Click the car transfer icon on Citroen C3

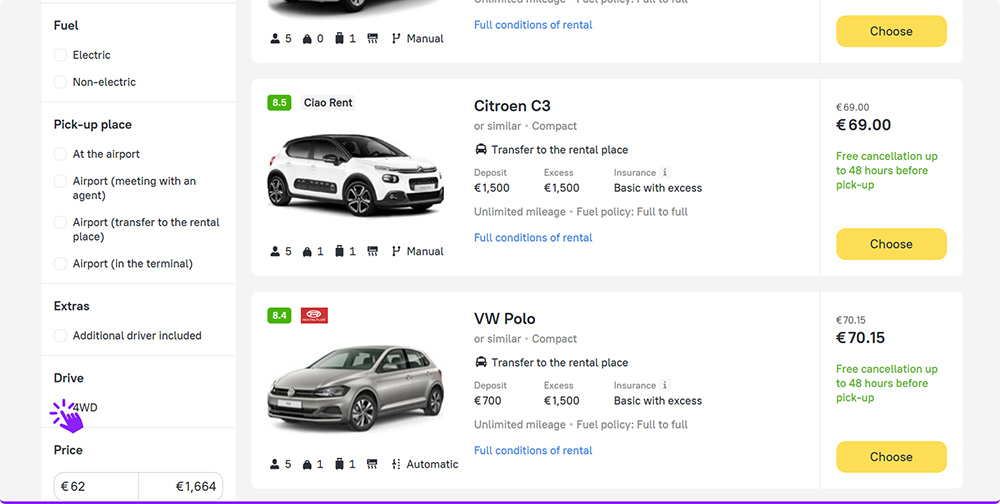pos(481,149)
